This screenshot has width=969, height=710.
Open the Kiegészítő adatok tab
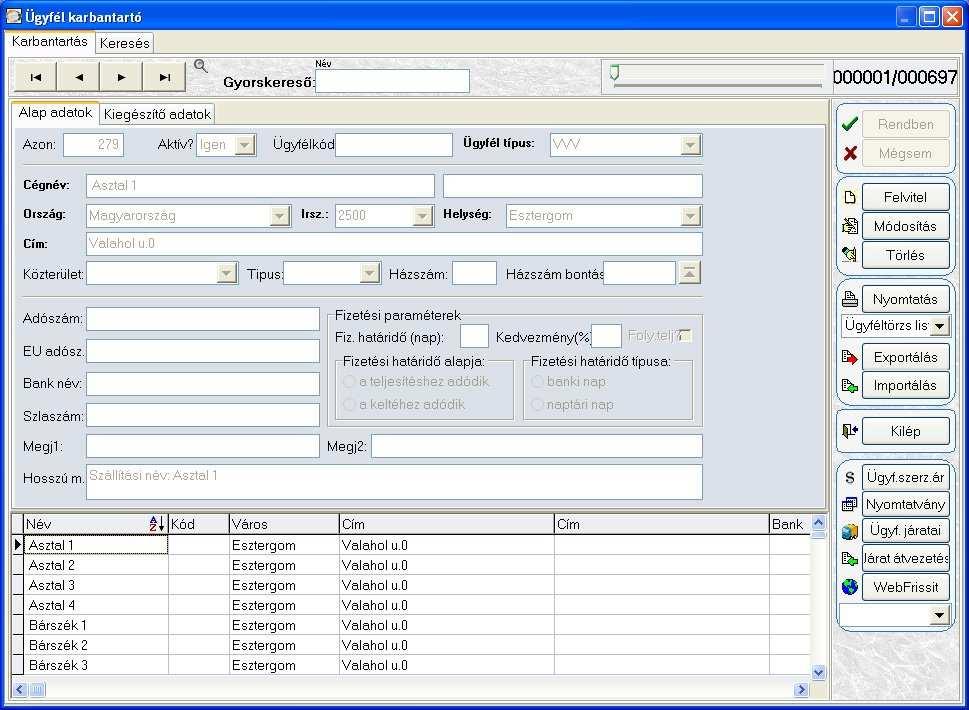pyautogui.click(x=157, y=114)
